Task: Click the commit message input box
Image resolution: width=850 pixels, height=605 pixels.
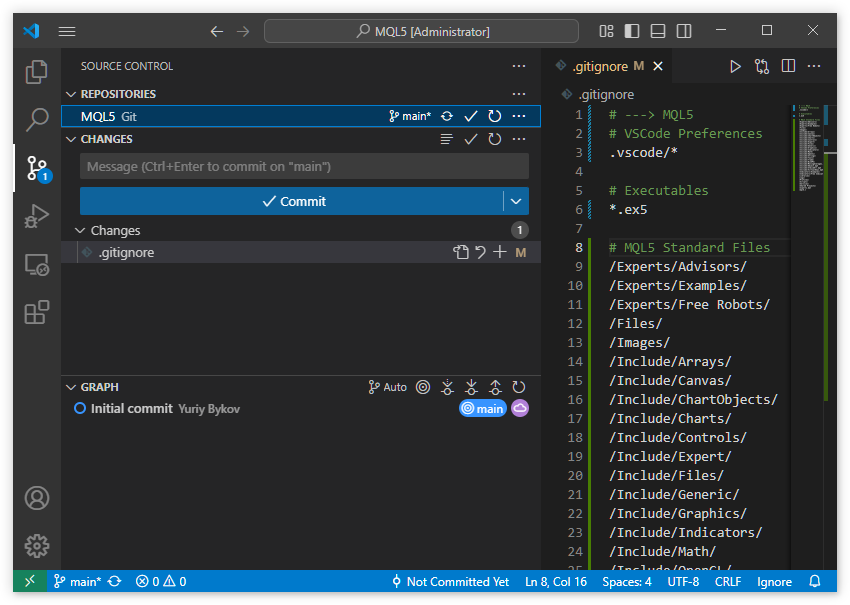Action: point(304,166)
